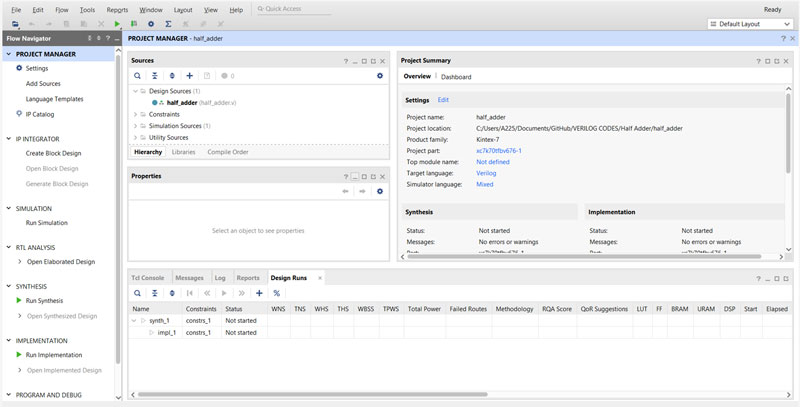
Task: Click Run Synthesis in Flow Navigator
Action: point(44,301)
